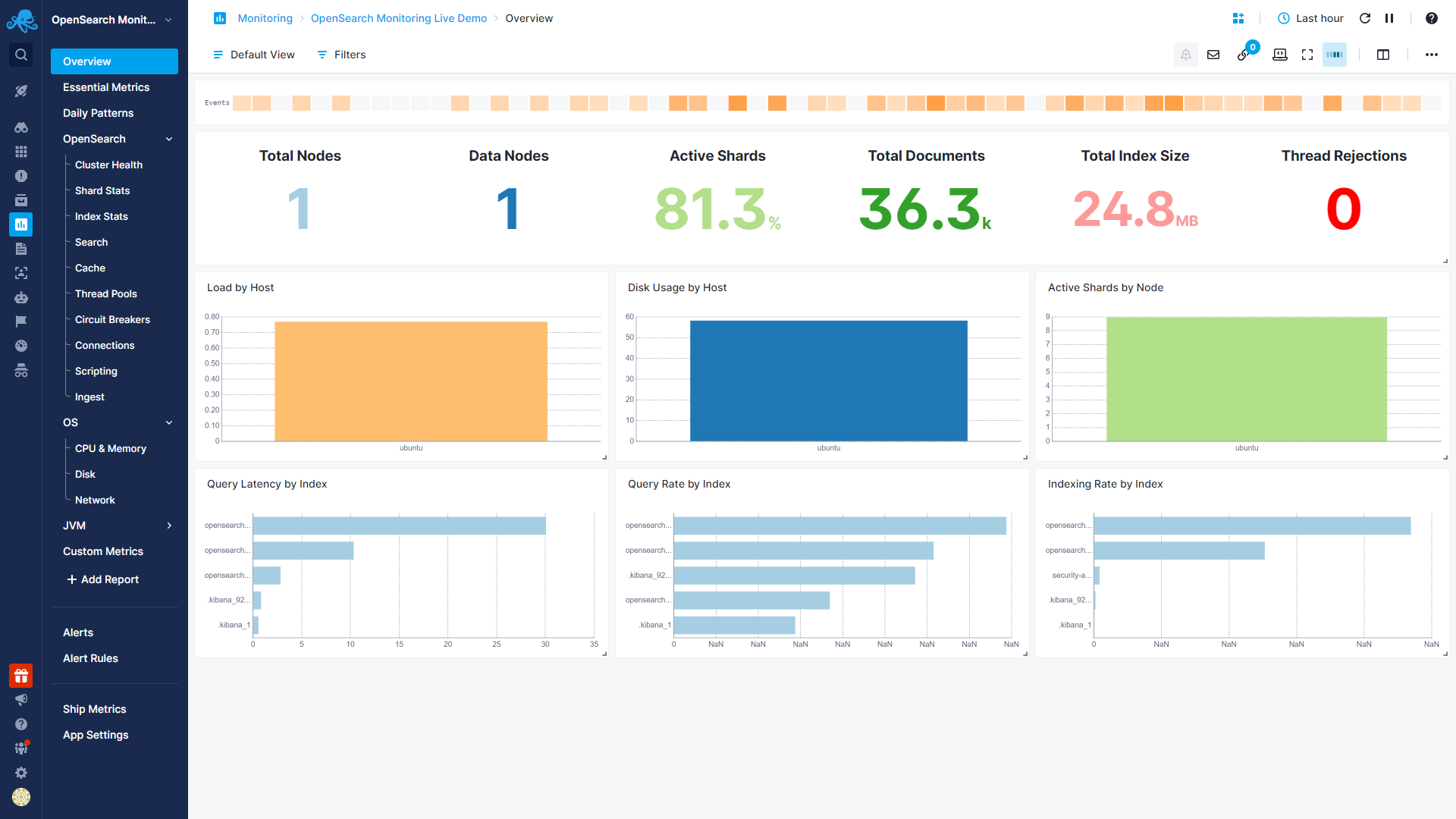Open the split panel view icon
The image size is (1456, 819).
(1384, 54)
